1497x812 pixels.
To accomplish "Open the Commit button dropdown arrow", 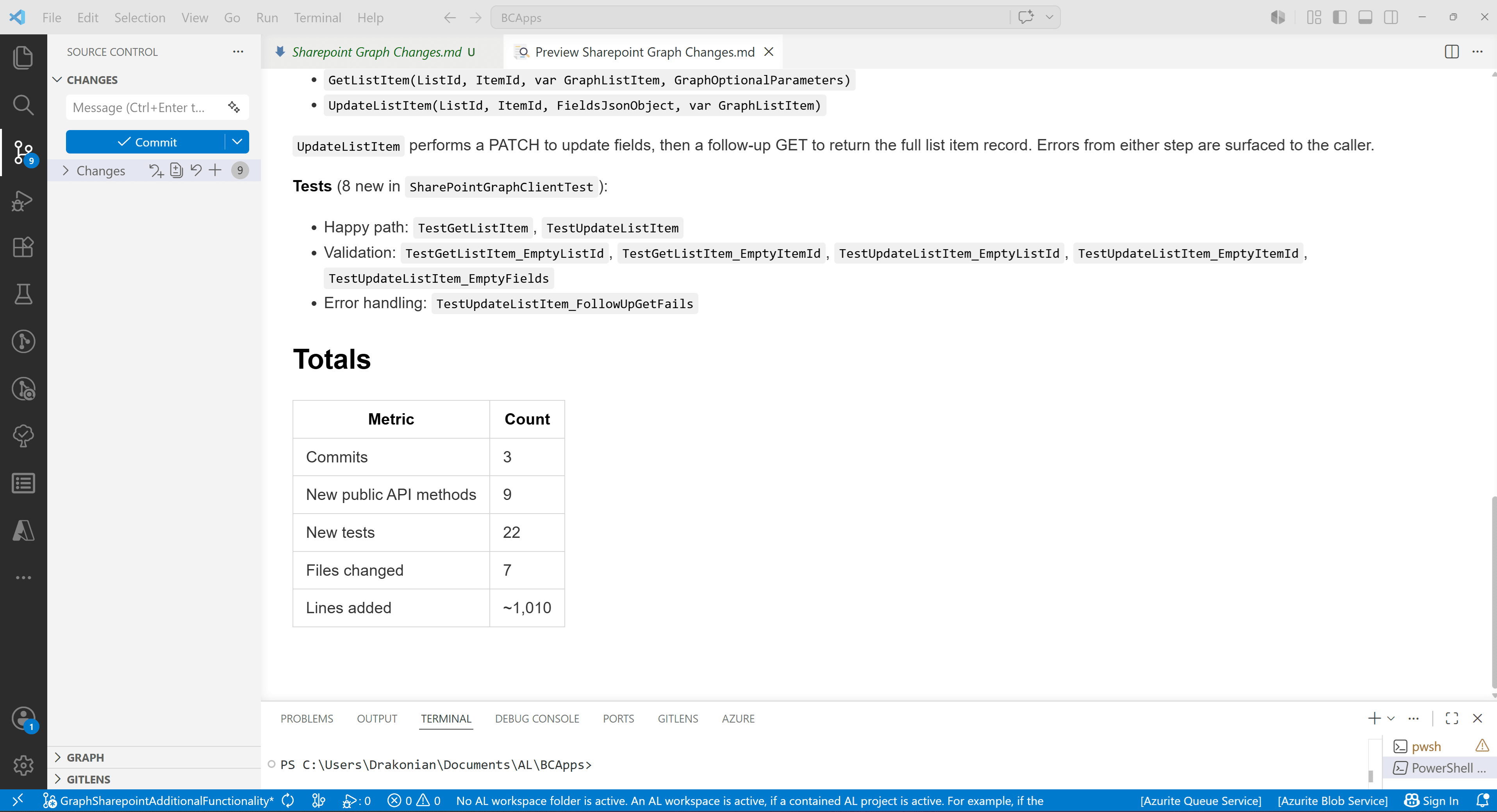I will click(x=237, y=142).
